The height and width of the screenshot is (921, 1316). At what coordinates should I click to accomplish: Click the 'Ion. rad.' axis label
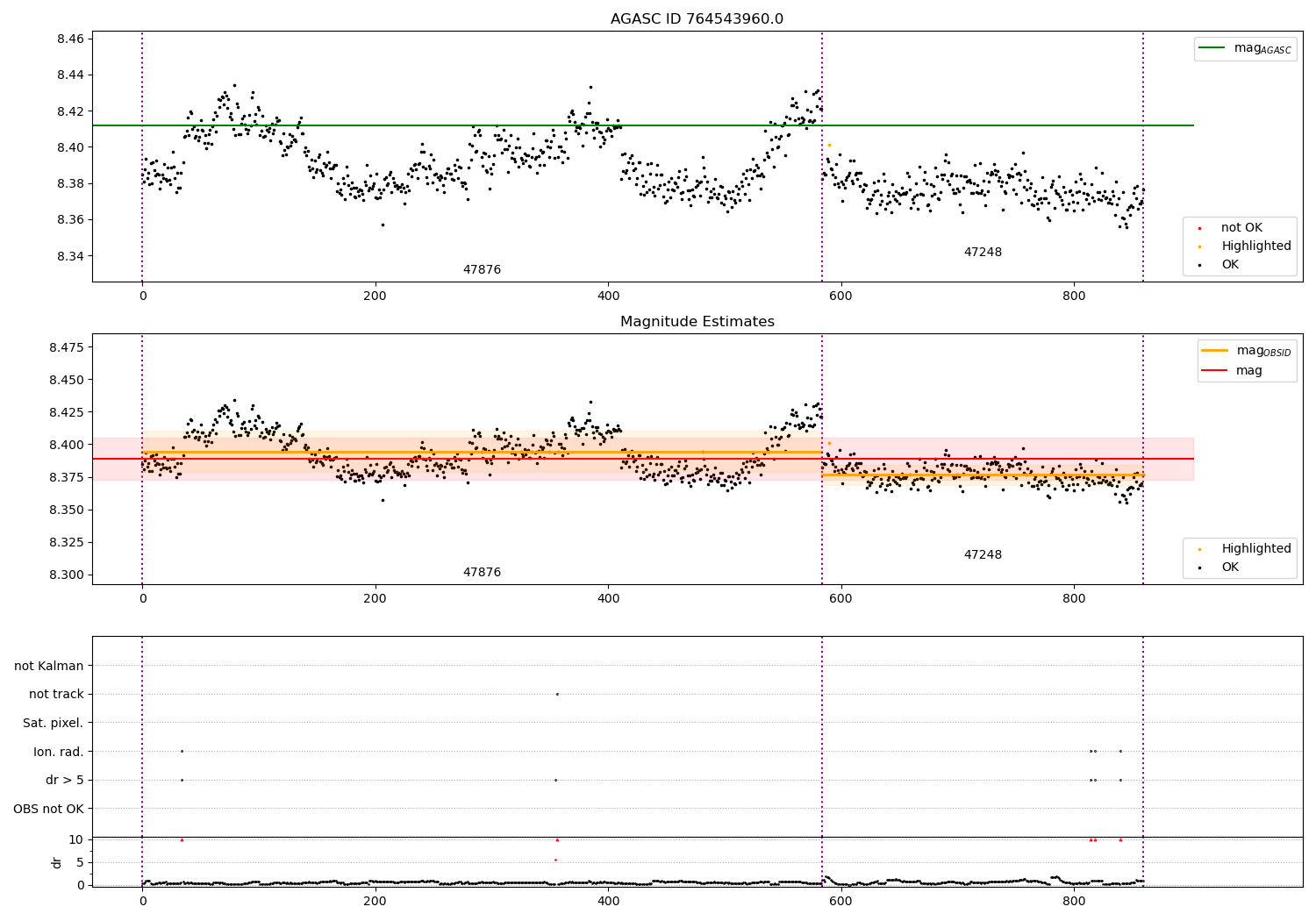(x=59, y=752)
